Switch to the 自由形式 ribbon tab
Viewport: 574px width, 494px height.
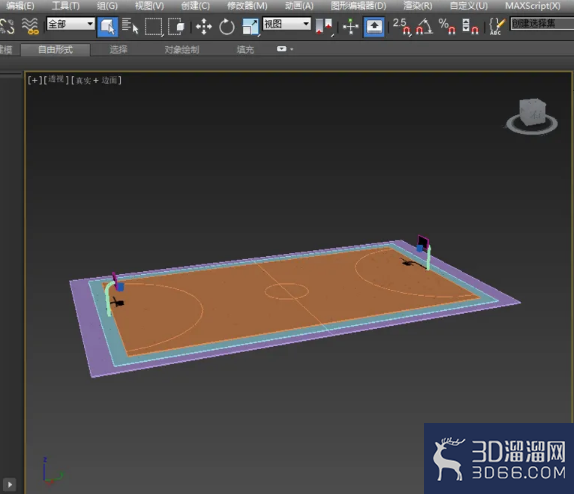pos(55,49)
